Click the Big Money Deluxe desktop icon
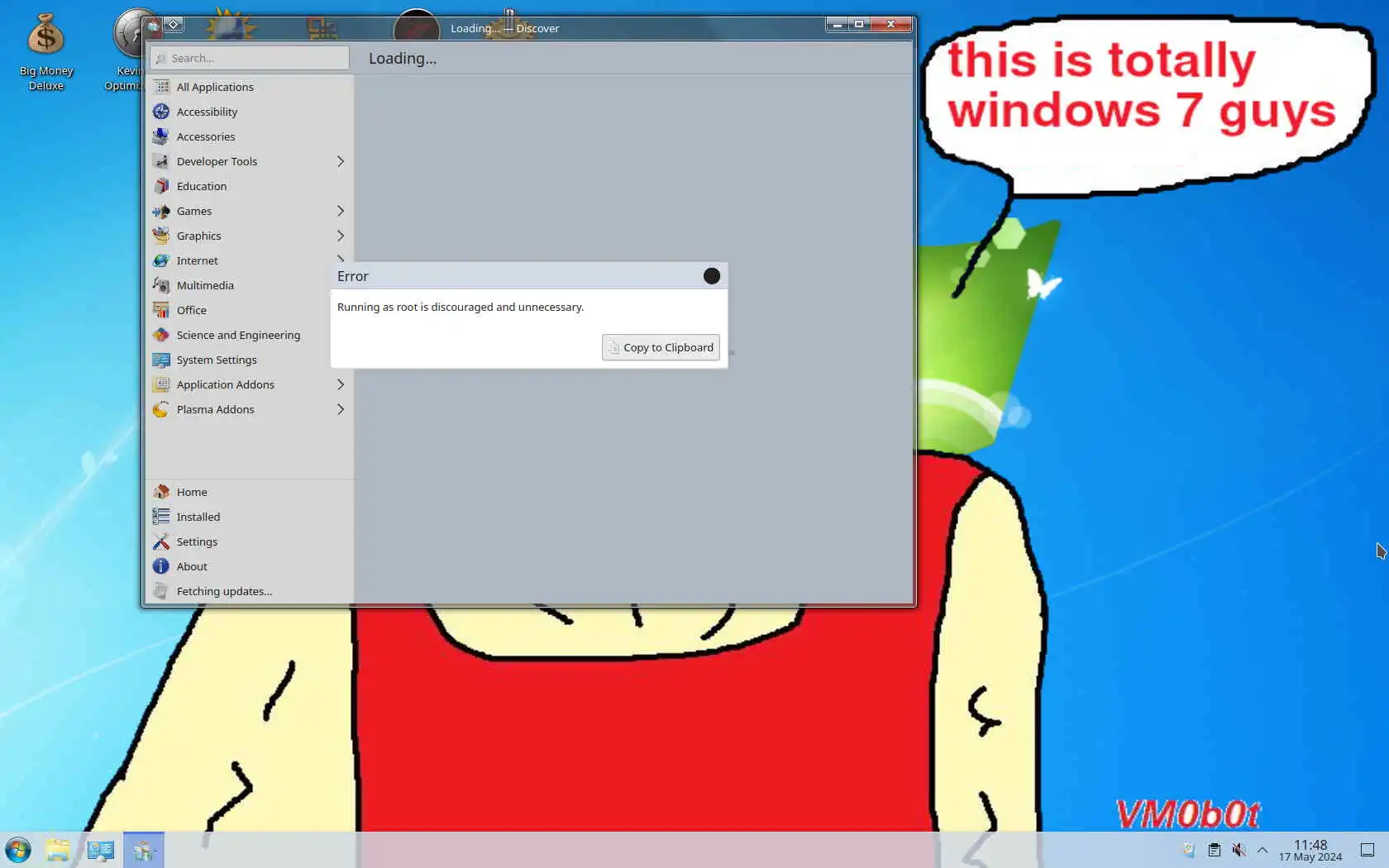 [46, 51]
